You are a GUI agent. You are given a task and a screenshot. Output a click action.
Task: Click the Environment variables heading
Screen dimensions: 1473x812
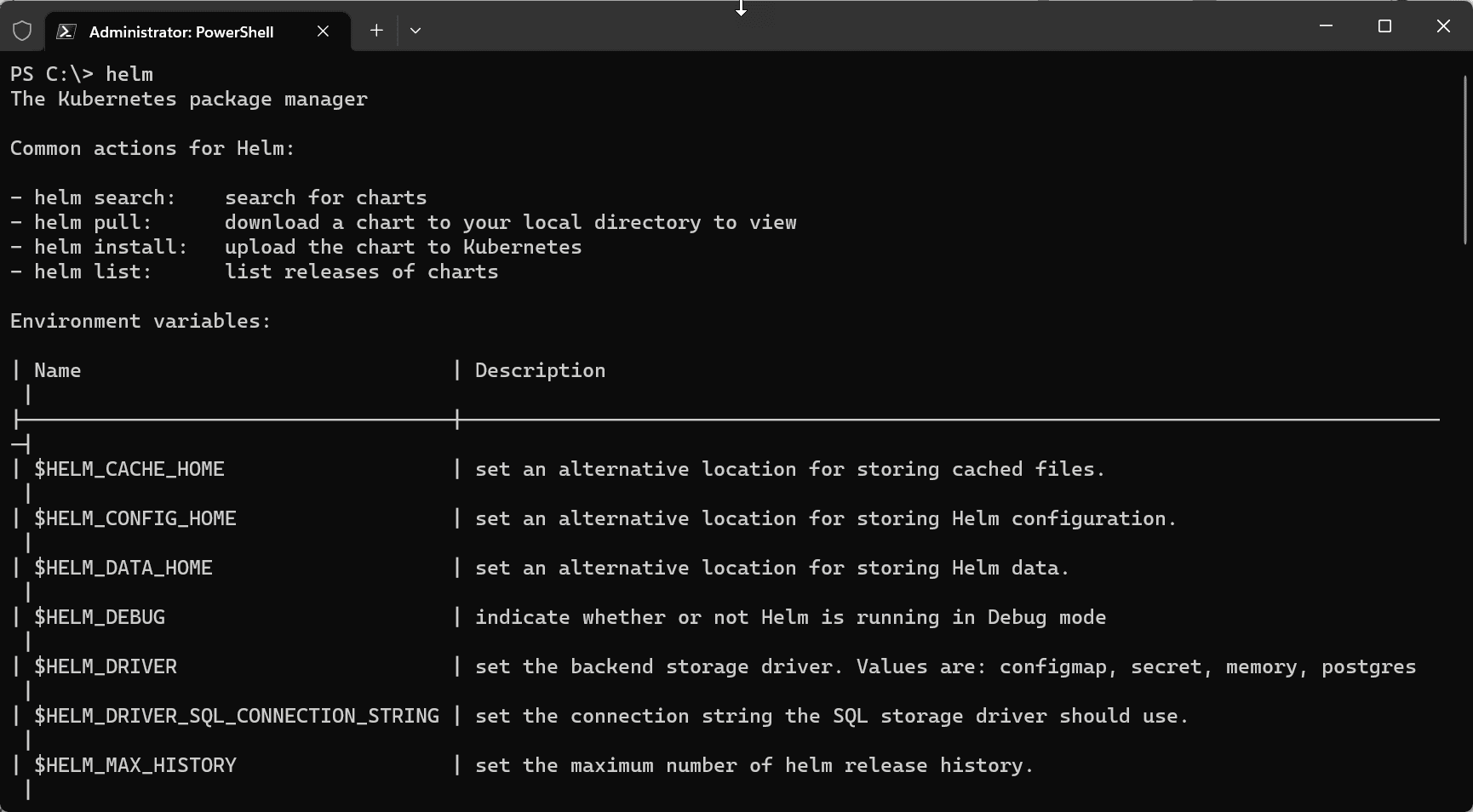[140, 321]
